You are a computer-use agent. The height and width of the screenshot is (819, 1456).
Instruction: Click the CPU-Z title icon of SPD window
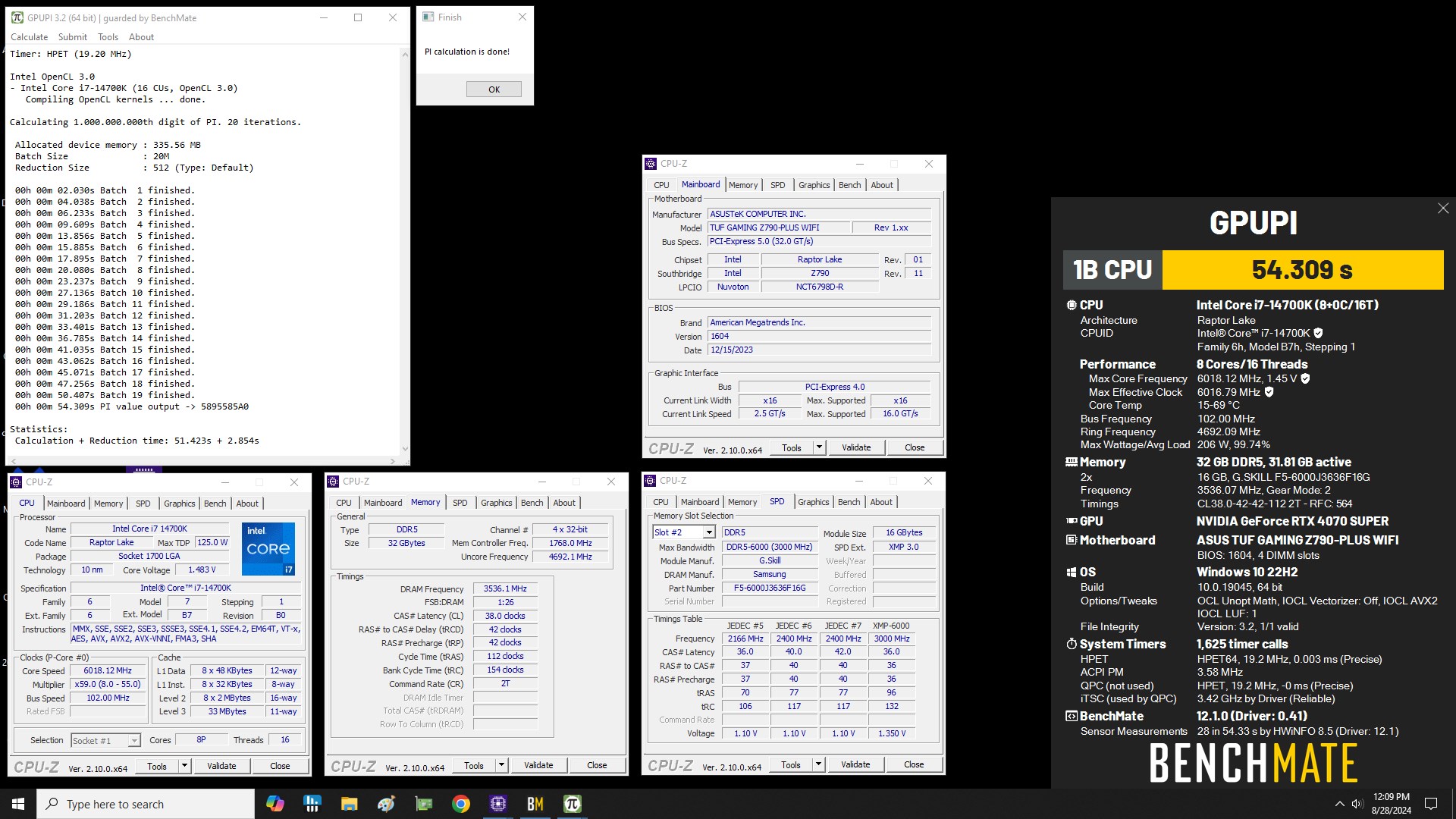pos(650,481)
